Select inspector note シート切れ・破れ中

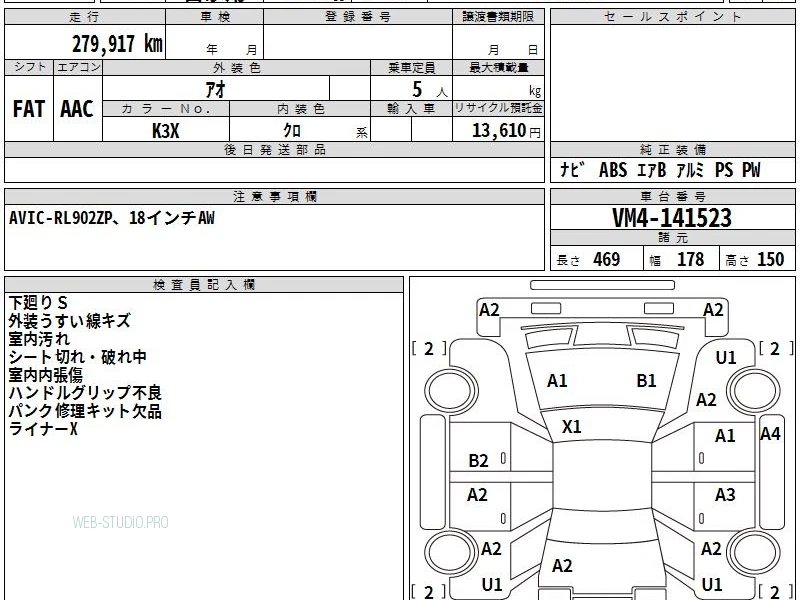(78, 357)
